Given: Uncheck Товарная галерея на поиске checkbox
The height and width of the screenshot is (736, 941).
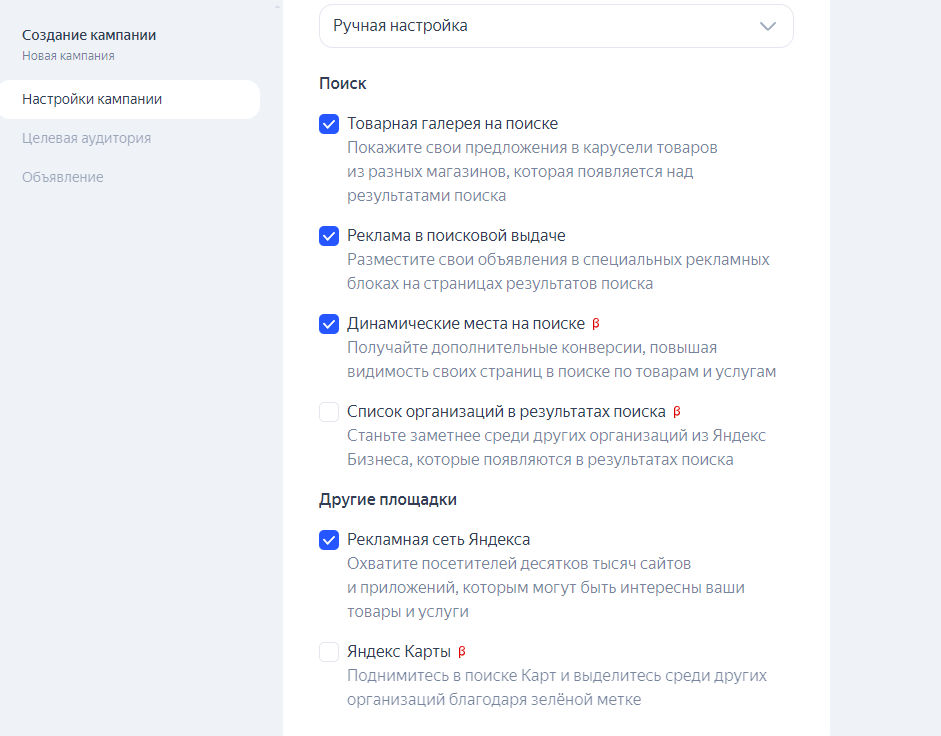Looking at the screenshot, I should (329, 124).
